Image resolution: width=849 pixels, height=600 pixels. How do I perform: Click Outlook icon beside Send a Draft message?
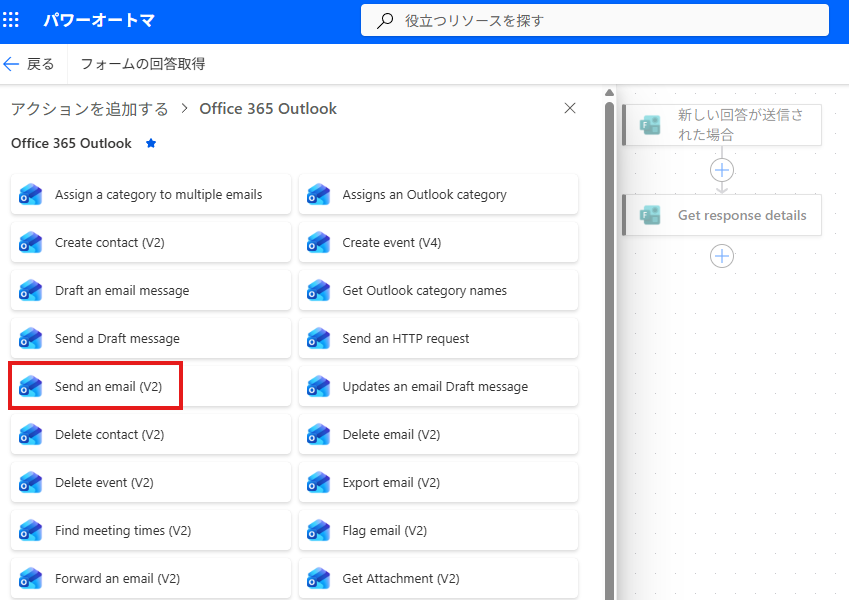[30, 338]
